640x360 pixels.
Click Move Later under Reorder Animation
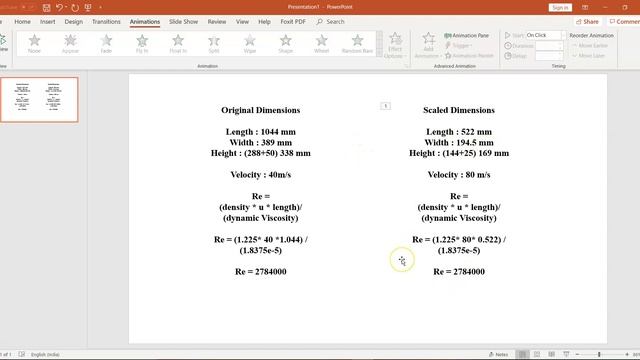pyautogui.click(x=588, y=56)
